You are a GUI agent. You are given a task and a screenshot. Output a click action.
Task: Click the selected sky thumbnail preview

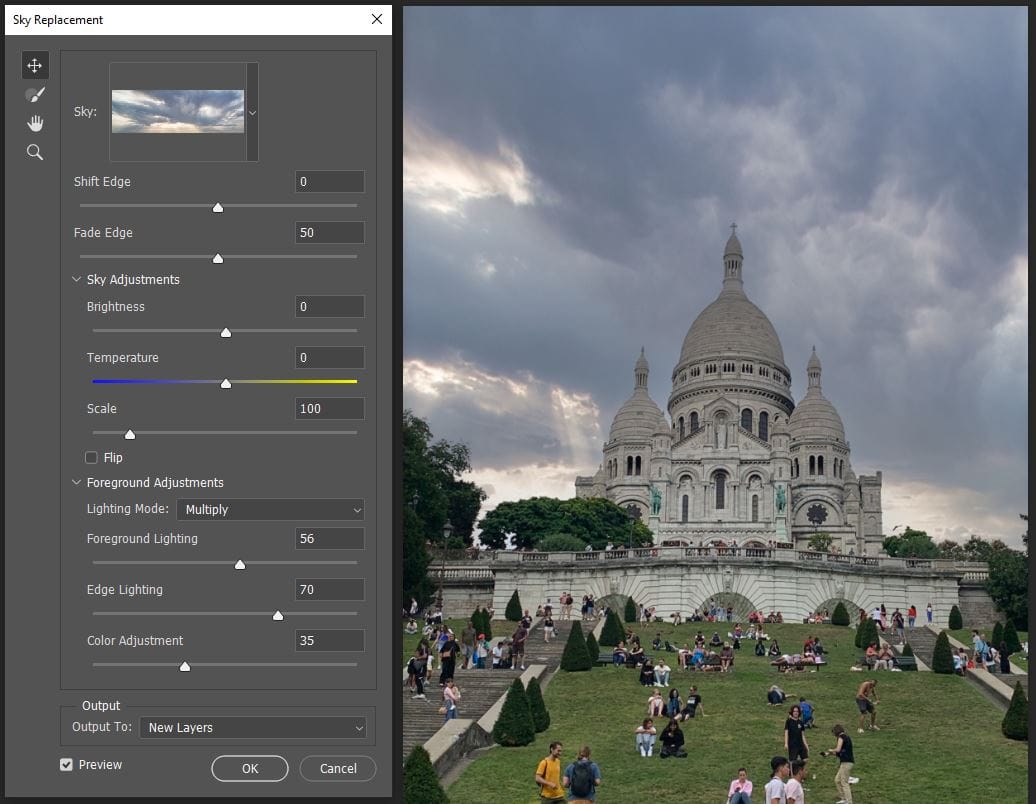click(178, 111)
